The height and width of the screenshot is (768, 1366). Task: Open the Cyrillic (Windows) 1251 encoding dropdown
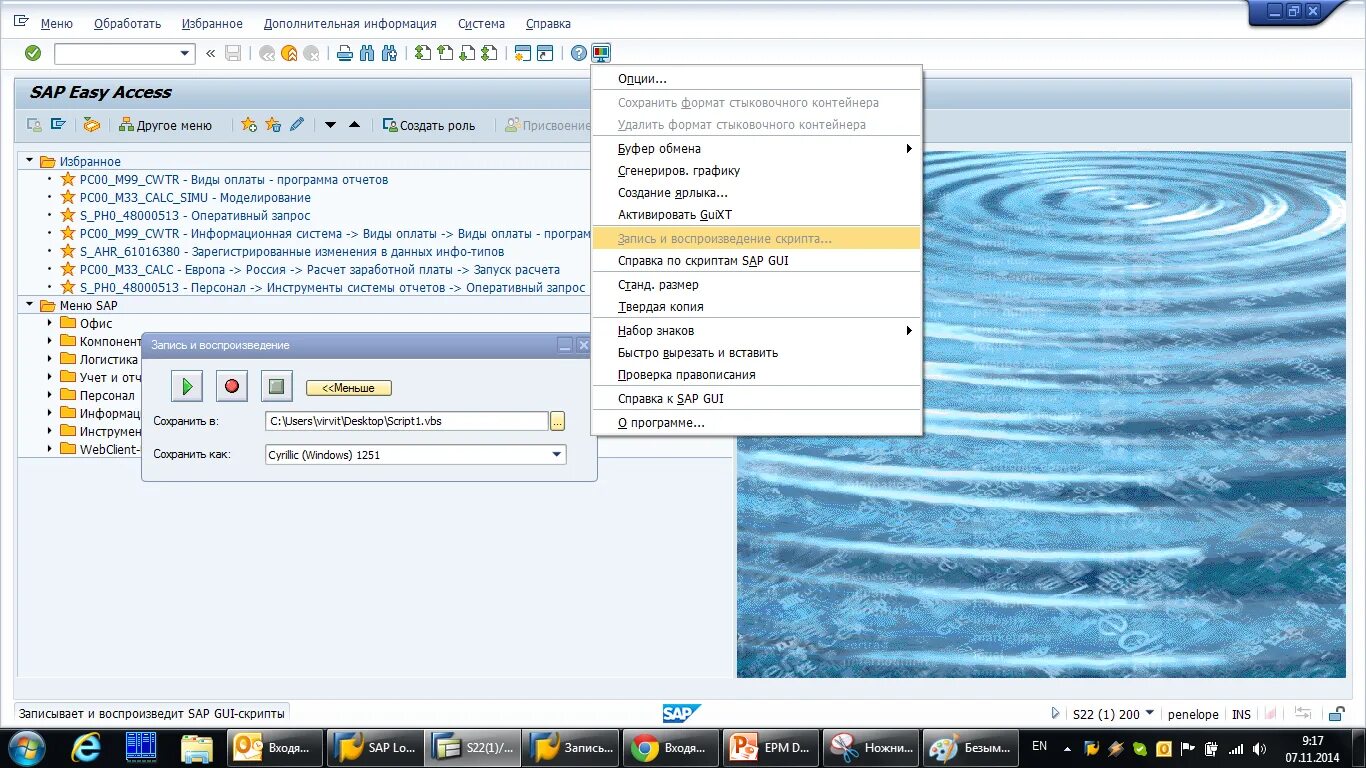click(557, 455)
